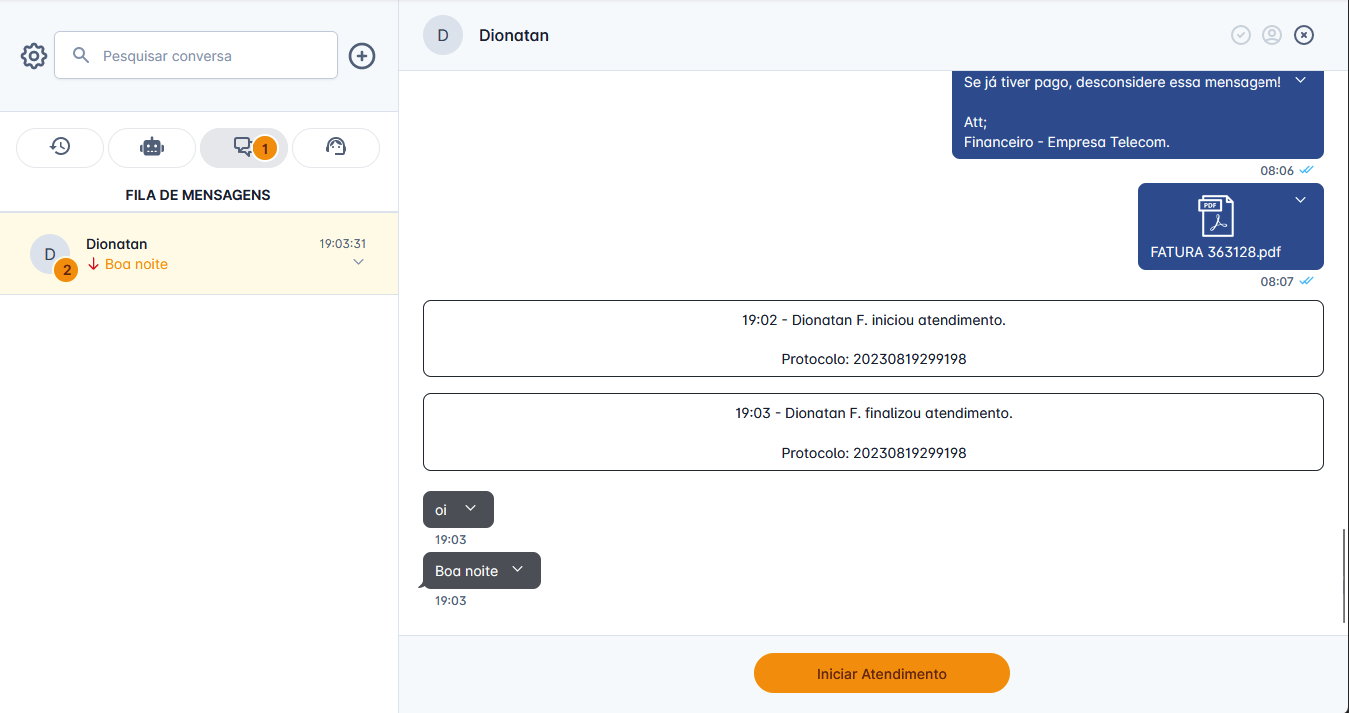Click the checkmark circle icon in chat header

tap(1241, 35)
